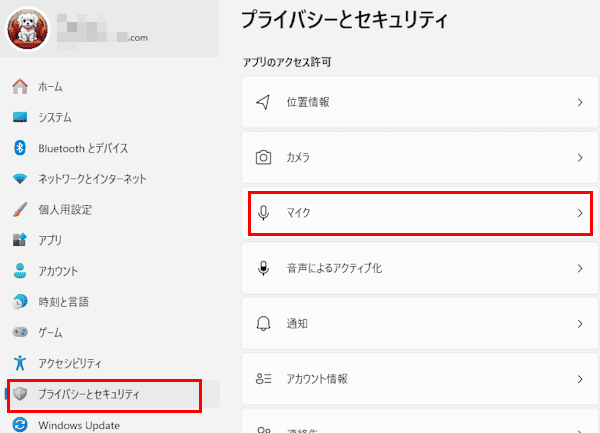Viewport: 600px width, 433px height.
Task: Open アカウント settings category
Action: click(110, 271)
